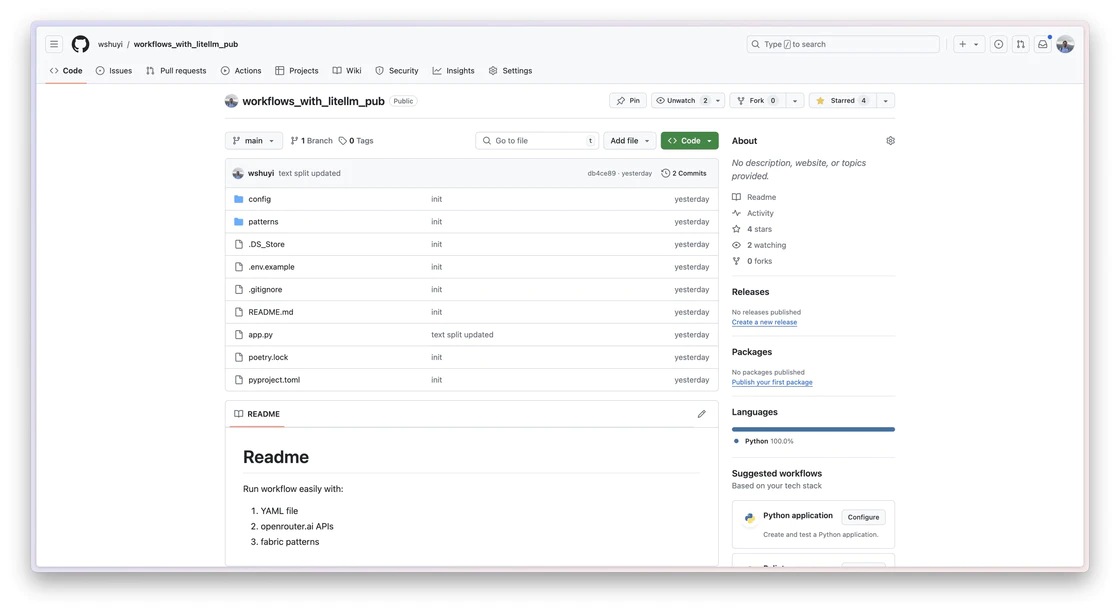Open the Security tab
The height and width of the screenshot is (613, 1120).
(397, 71)
